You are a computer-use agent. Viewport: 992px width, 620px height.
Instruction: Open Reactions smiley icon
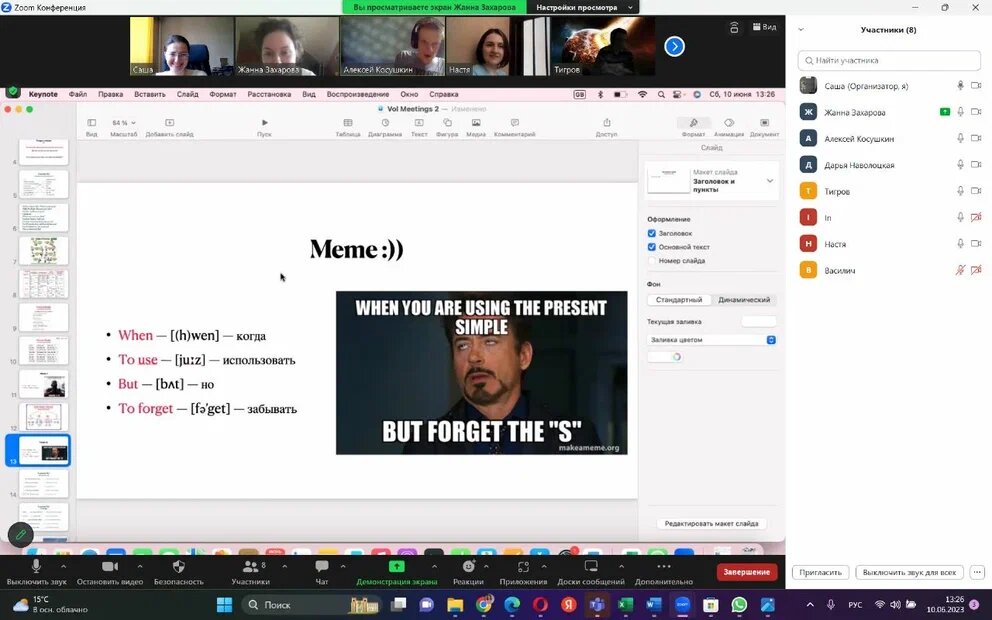(468, 566)
